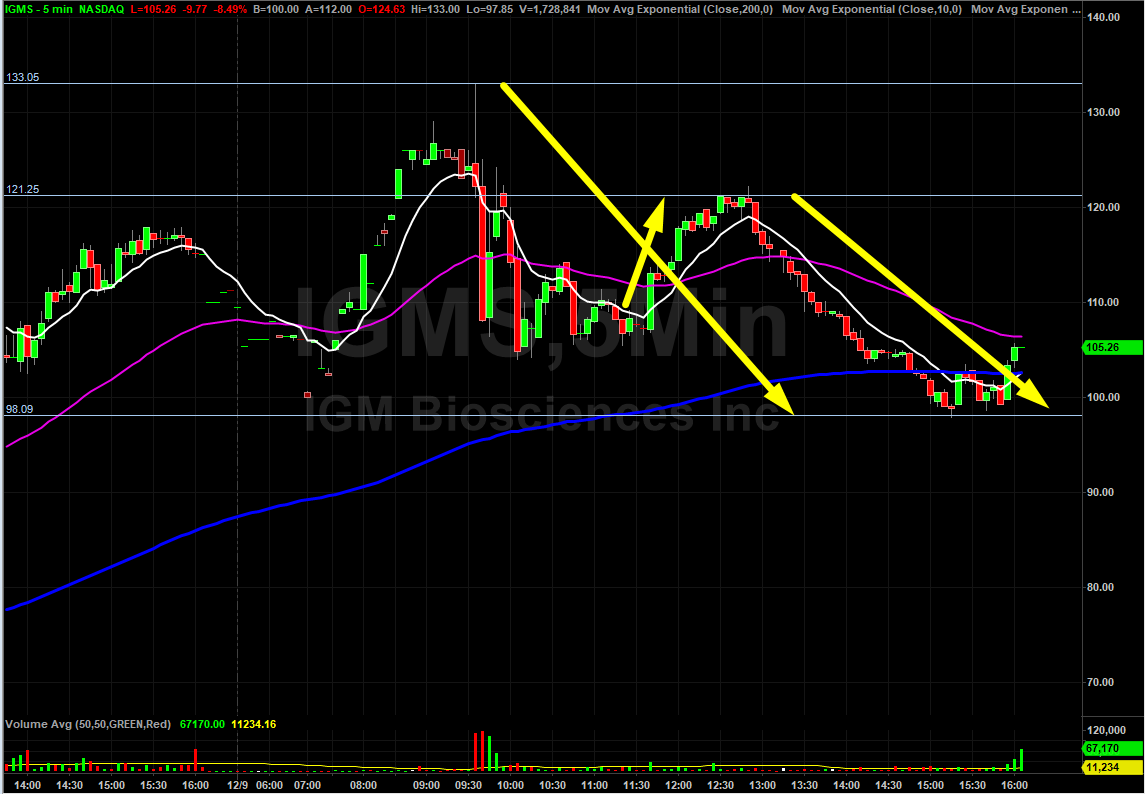Screen dimensions: 1145x794
Task: Select the 98.09 support line label
Action: click(20, 409)
